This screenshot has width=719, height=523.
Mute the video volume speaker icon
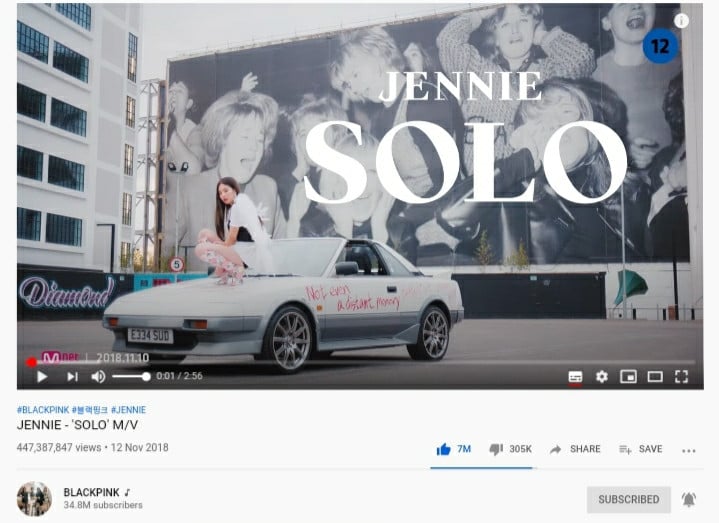coord(98,377)
